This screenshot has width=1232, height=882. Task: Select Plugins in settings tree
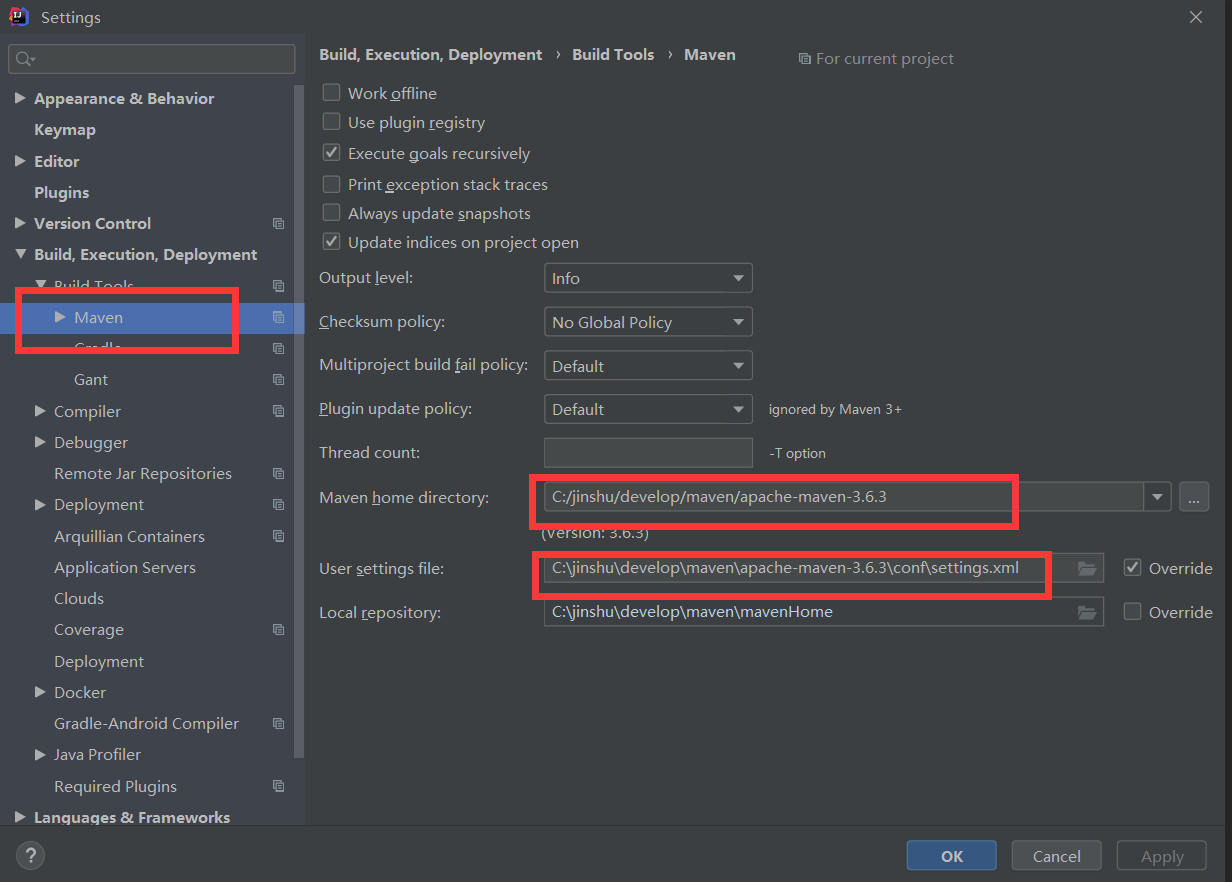pos(62,192)
